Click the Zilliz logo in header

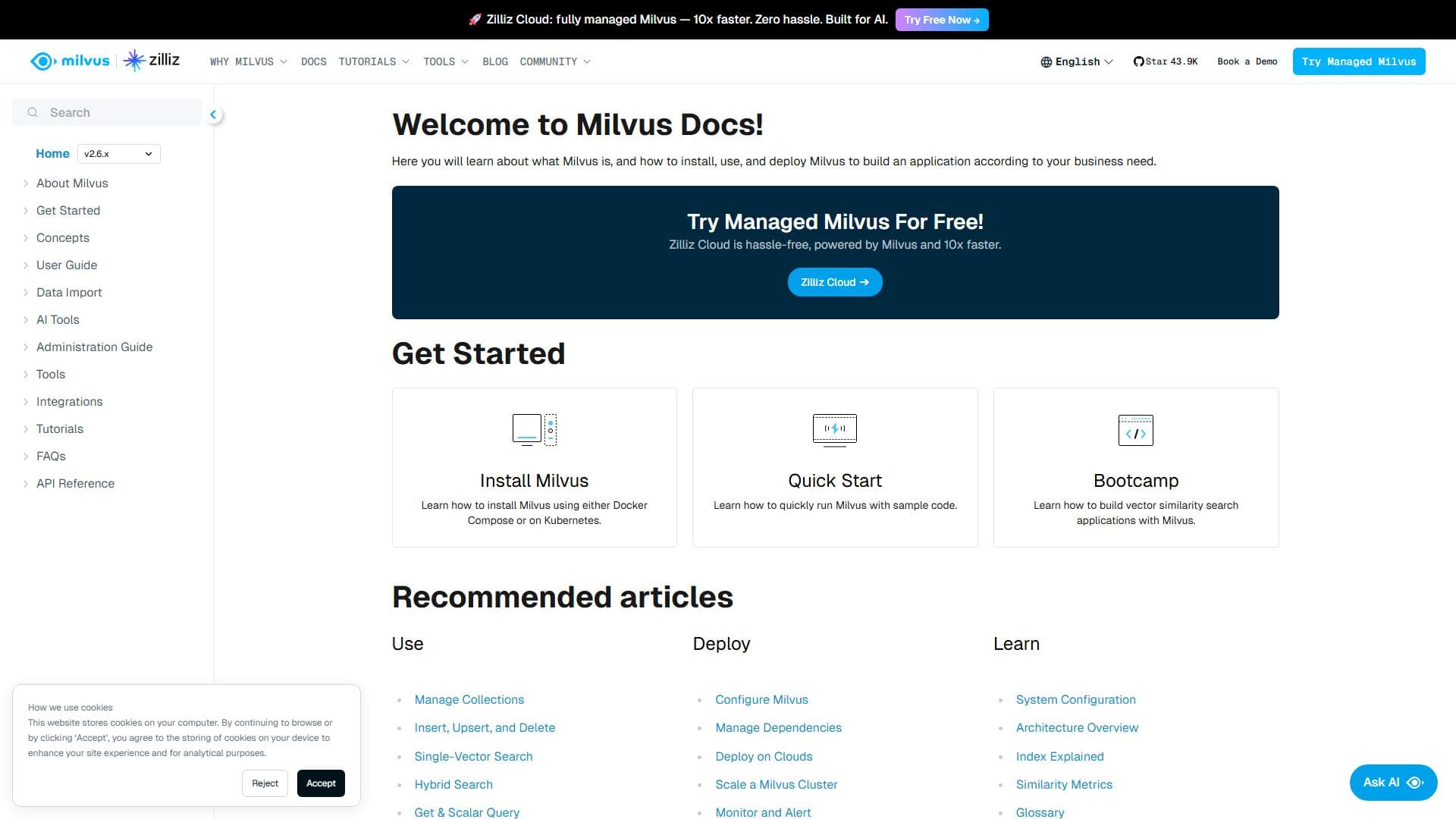152,60
